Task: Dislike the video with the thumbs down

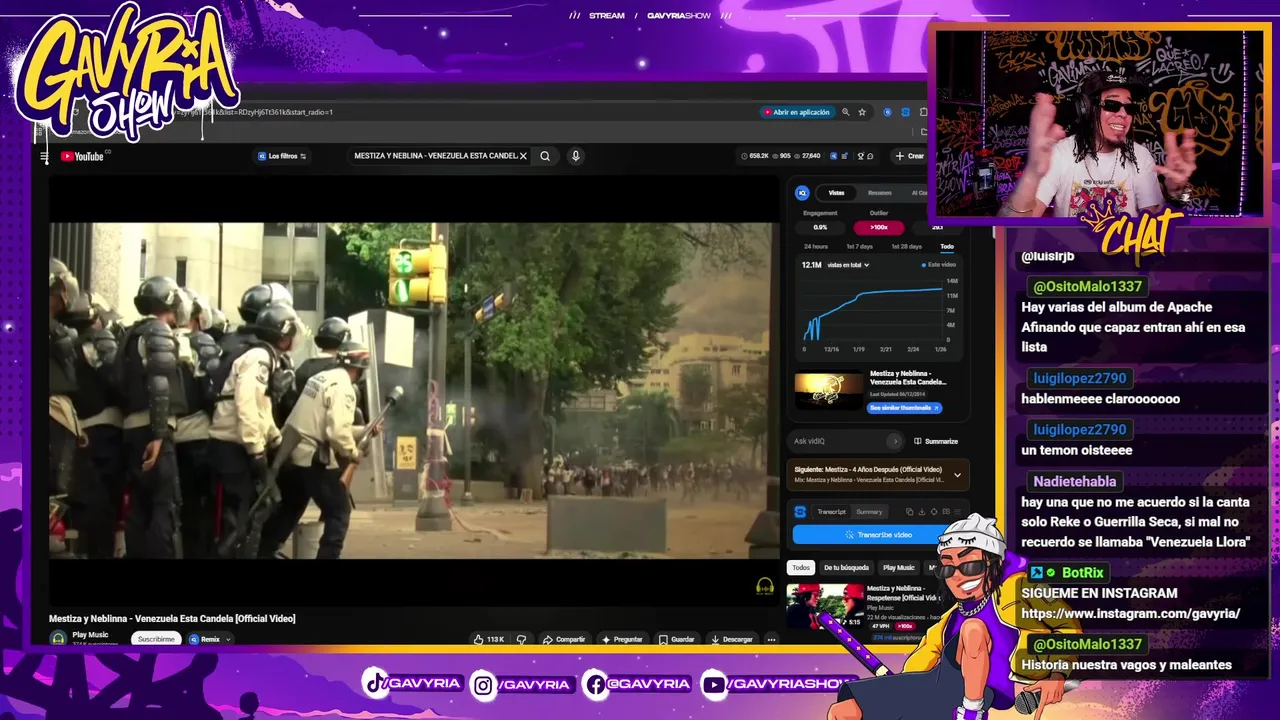Action: tap(521, 639)
